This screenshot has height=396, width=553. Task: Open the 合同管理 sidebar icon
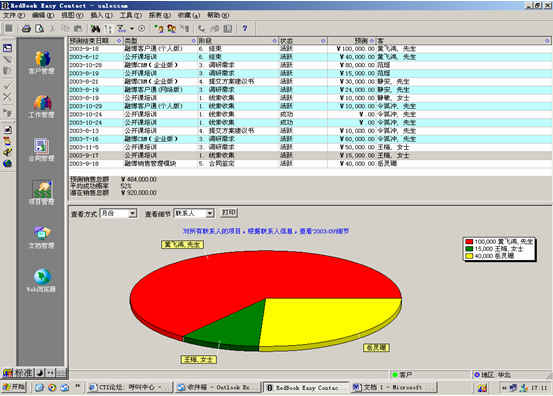pos(42,150)
